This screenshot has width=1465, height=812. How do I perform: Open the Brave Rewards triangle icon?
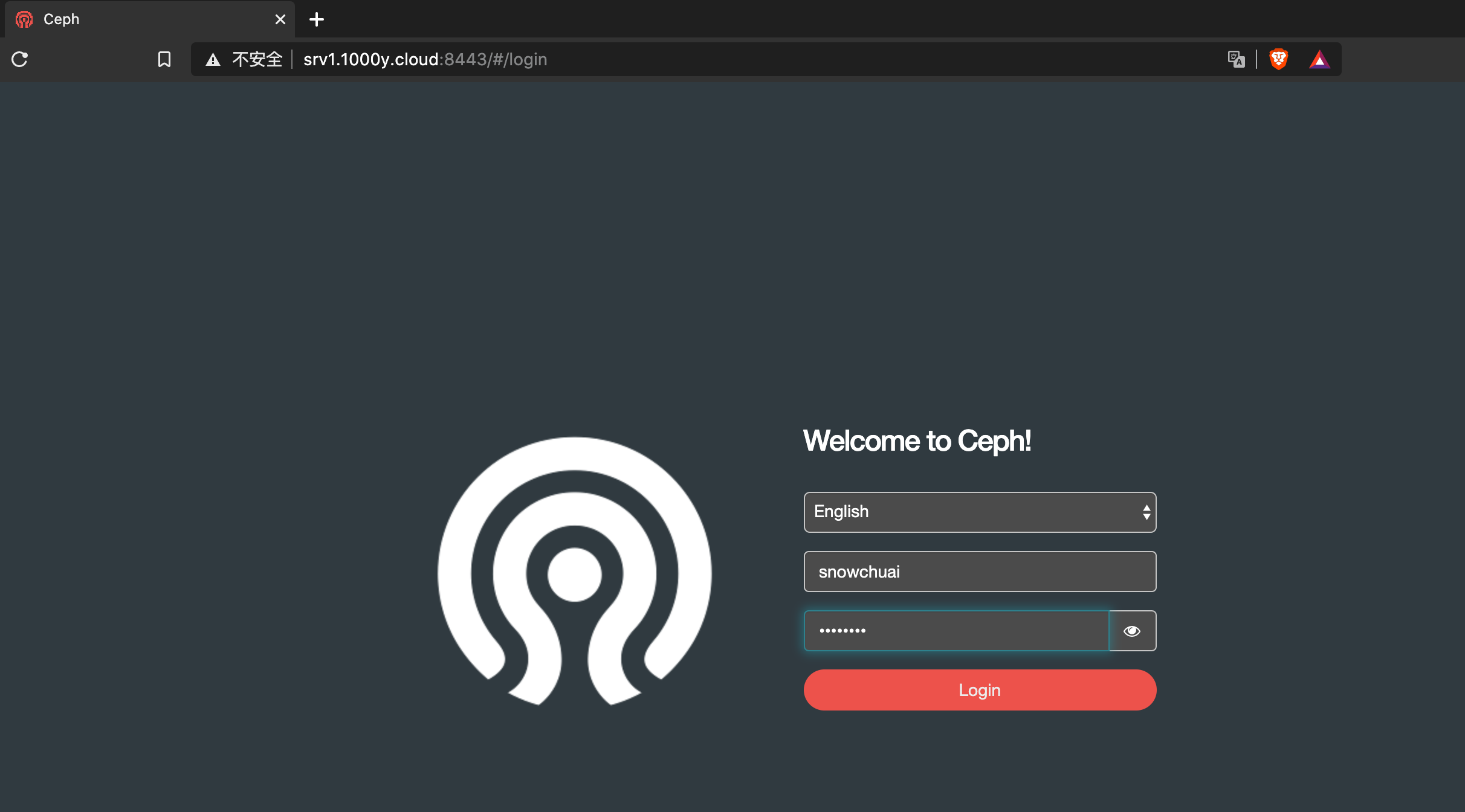pos(1319,59)
